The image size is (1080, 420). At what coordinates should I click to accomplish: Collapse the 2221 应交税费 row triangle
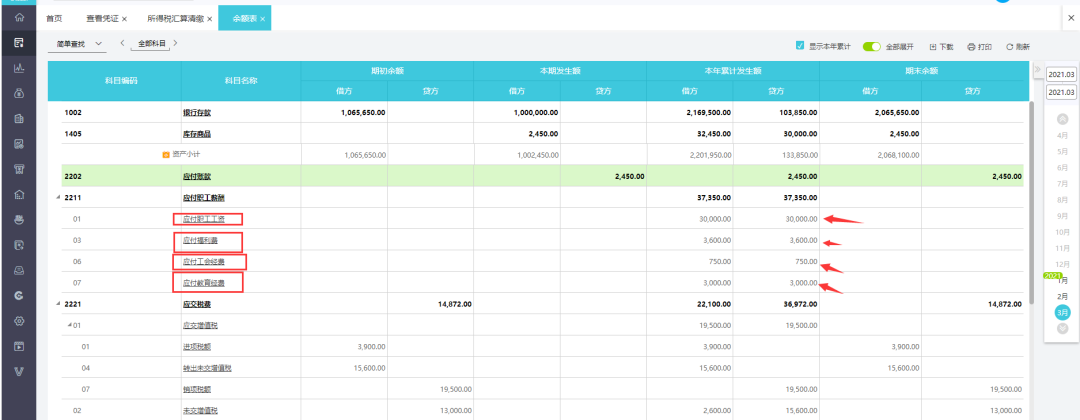pyautogui.click(x=57, y=304)
